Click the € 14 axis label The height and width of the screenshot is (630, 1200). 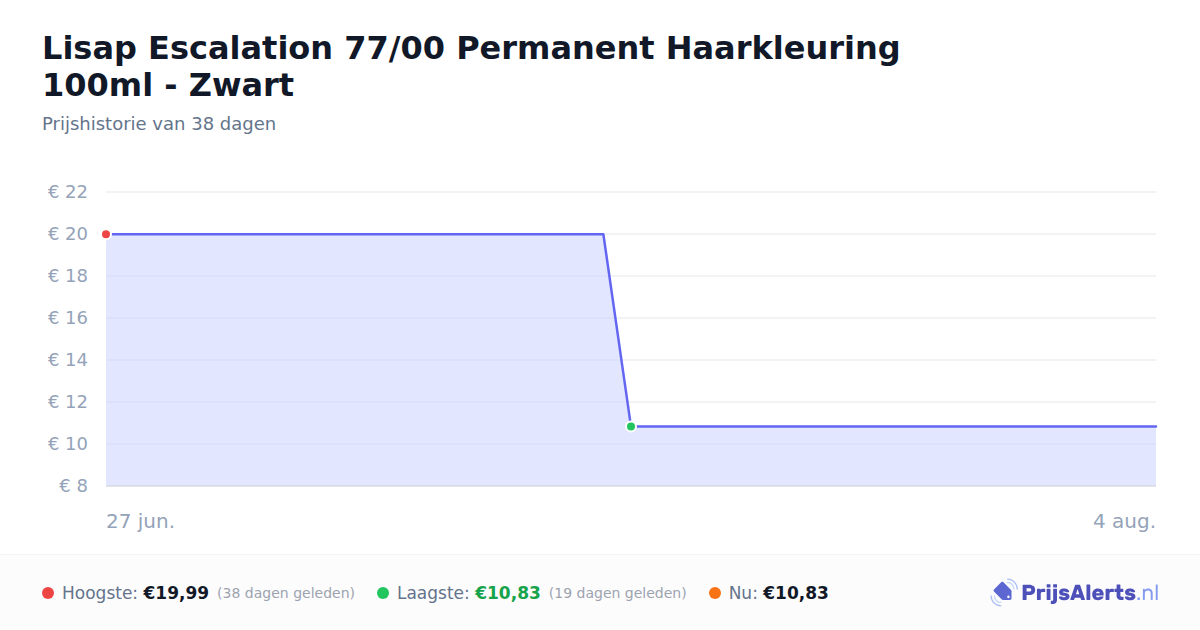point(68,360)
